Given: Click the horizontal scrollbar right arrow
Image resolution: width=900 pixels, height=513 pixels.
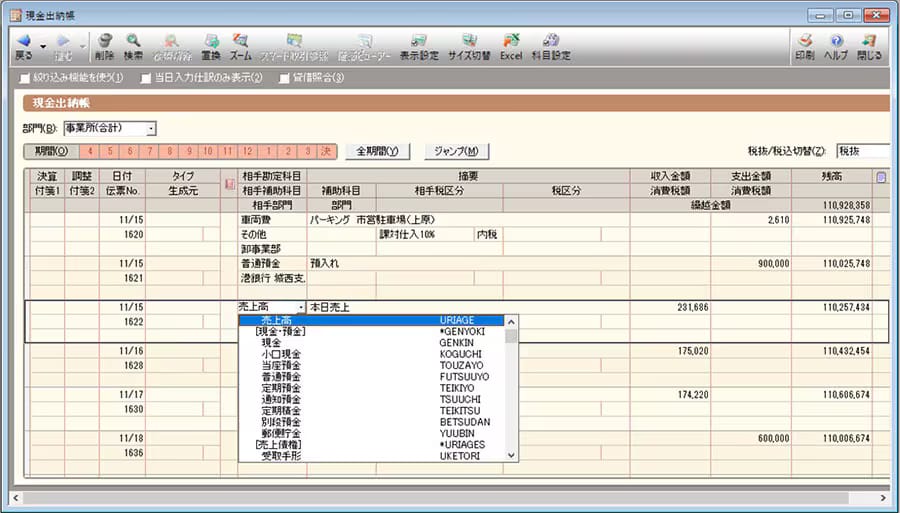Looking at the screenshot, I should click(883, 498).
